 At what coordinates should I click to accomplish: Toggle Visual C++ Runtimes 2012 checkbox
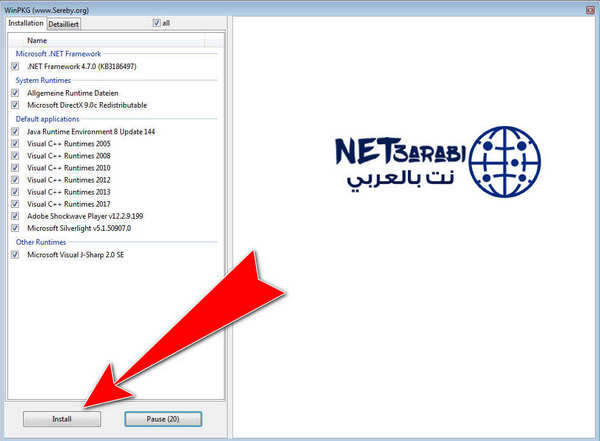15,180
